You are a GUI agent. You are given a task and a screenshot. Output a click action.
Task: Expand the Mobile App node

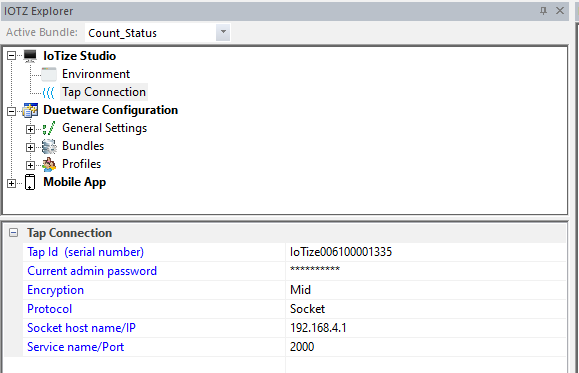click(x=11, y=183)
